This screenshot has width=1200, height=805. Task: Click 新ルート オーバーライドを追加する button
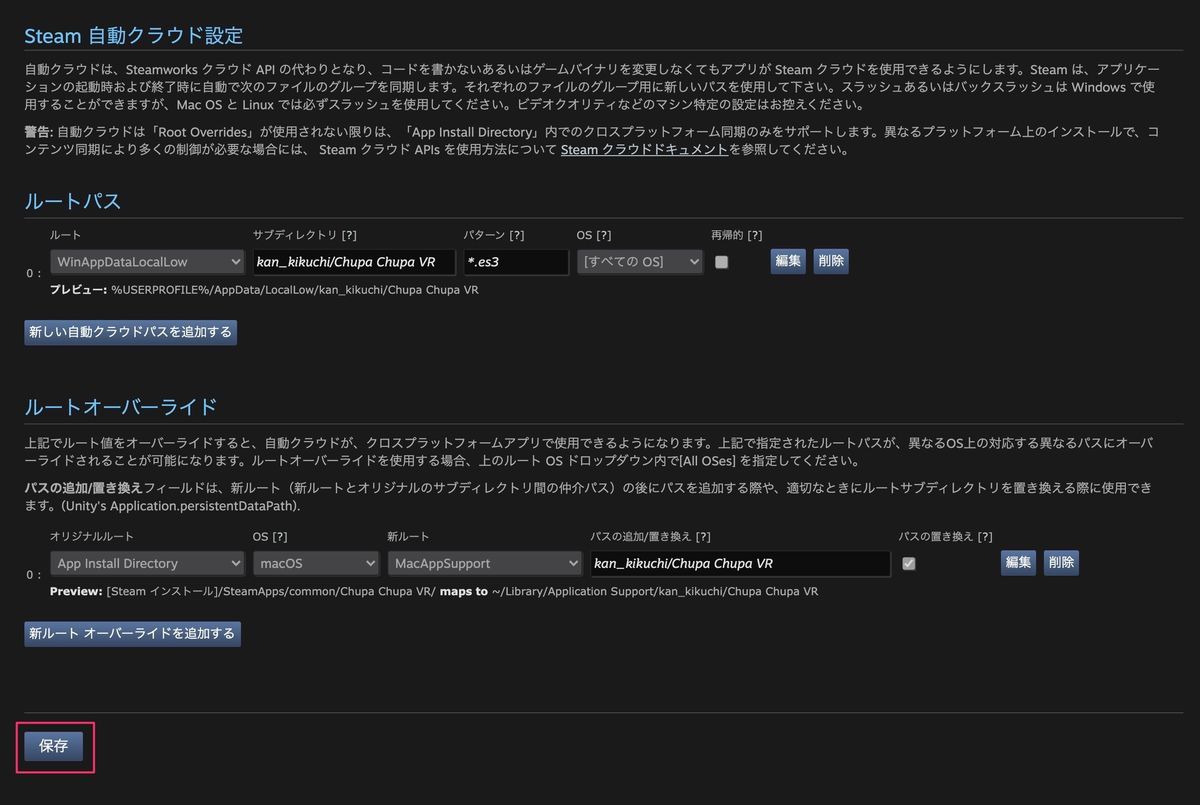tap(133, 634)
